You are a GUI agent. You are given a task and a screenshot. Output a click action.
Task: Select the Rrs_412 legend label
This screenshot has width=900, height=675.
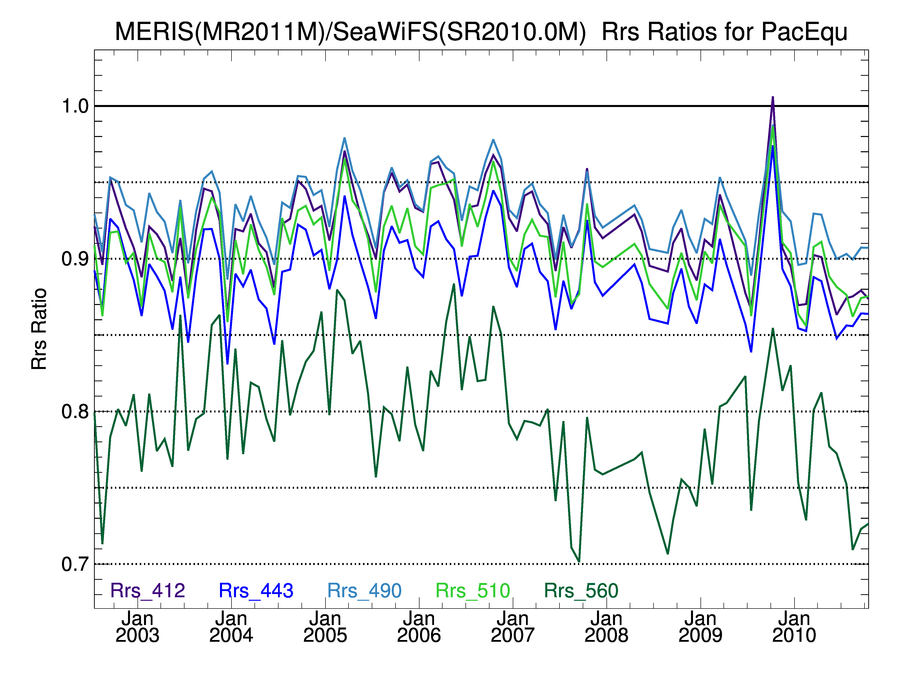(148, 591)
